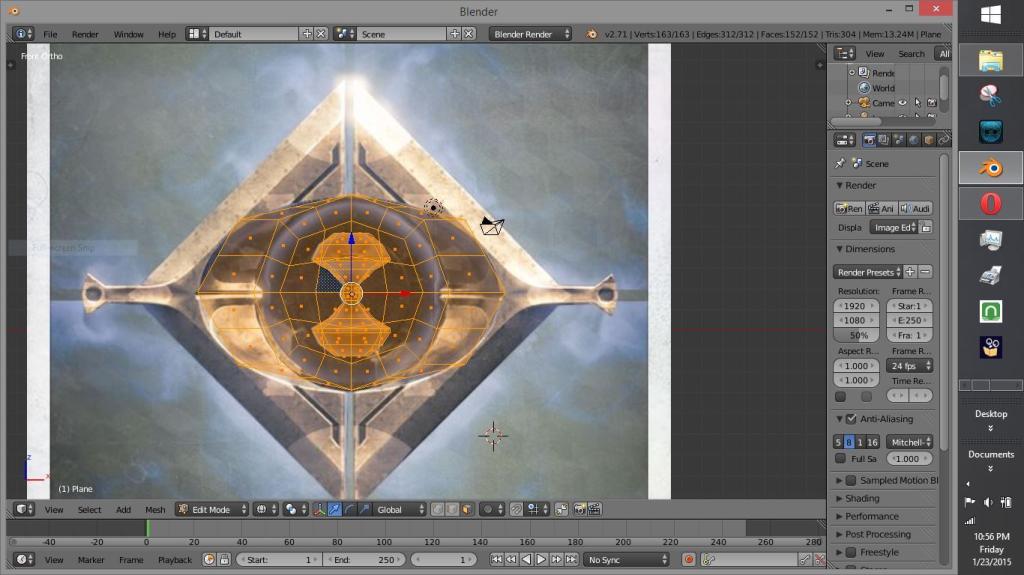Image resolution: width=1024 pixels, height=575 pixels.
Task: Toggle the Anti-Aliasing checkbox
Action: coord(851,419)
